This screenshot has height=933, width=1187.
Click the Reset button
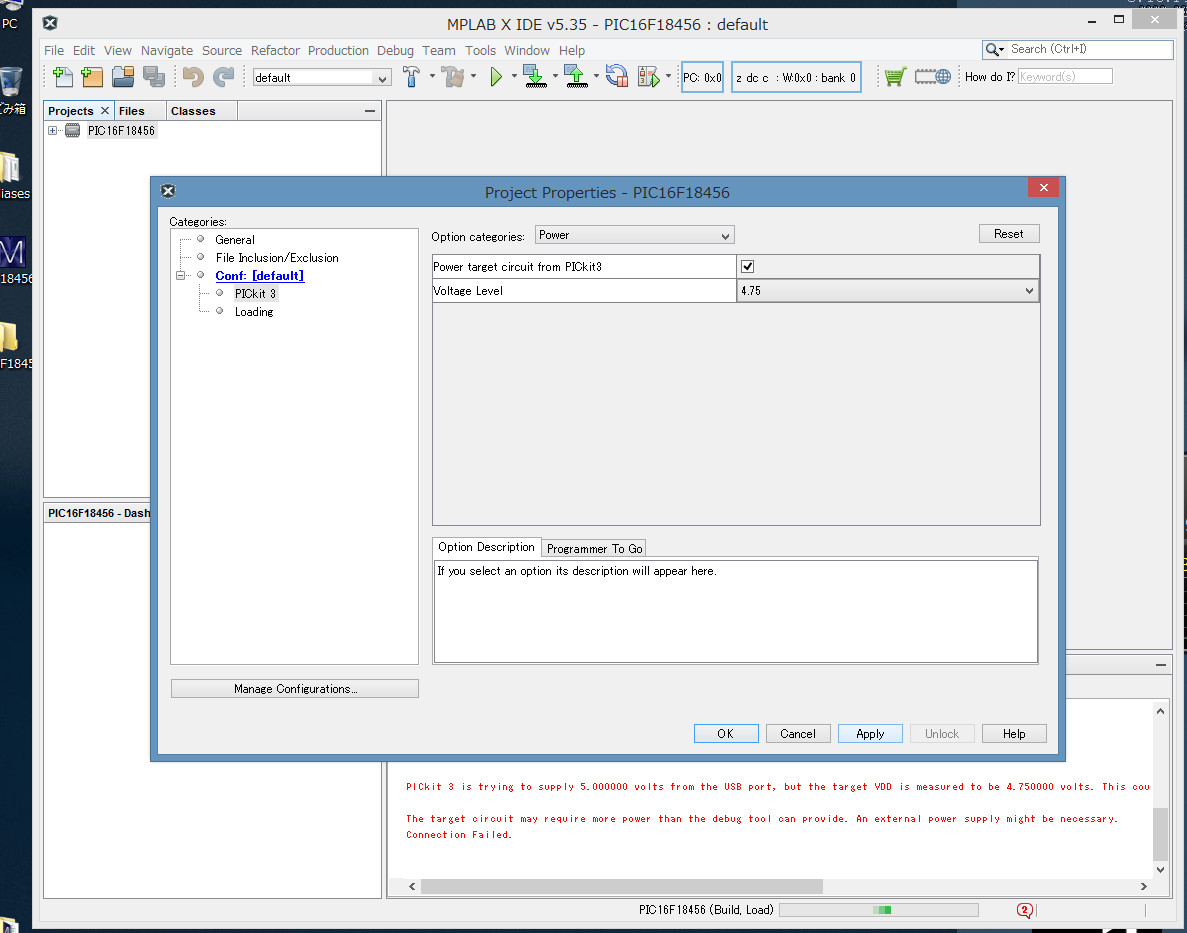click(1008, 234)
